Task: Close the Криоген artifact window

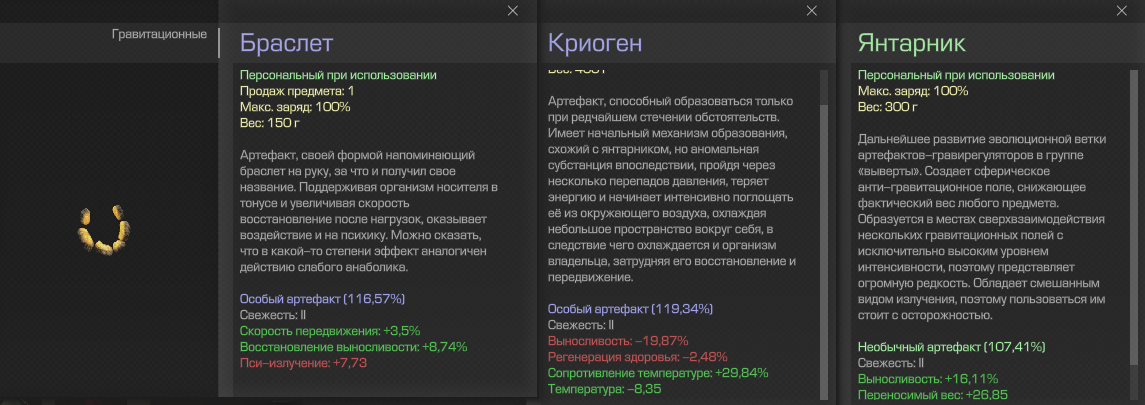Action: [811, 10]
